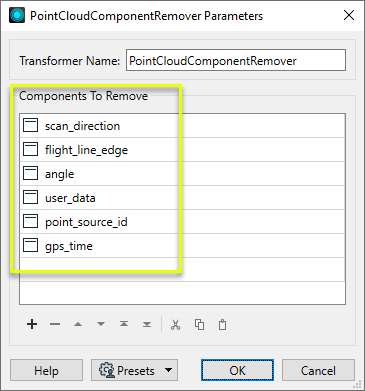Click the paste clipboard icon
This screenshot has width=365, height=391.
(x=222, y=324)
